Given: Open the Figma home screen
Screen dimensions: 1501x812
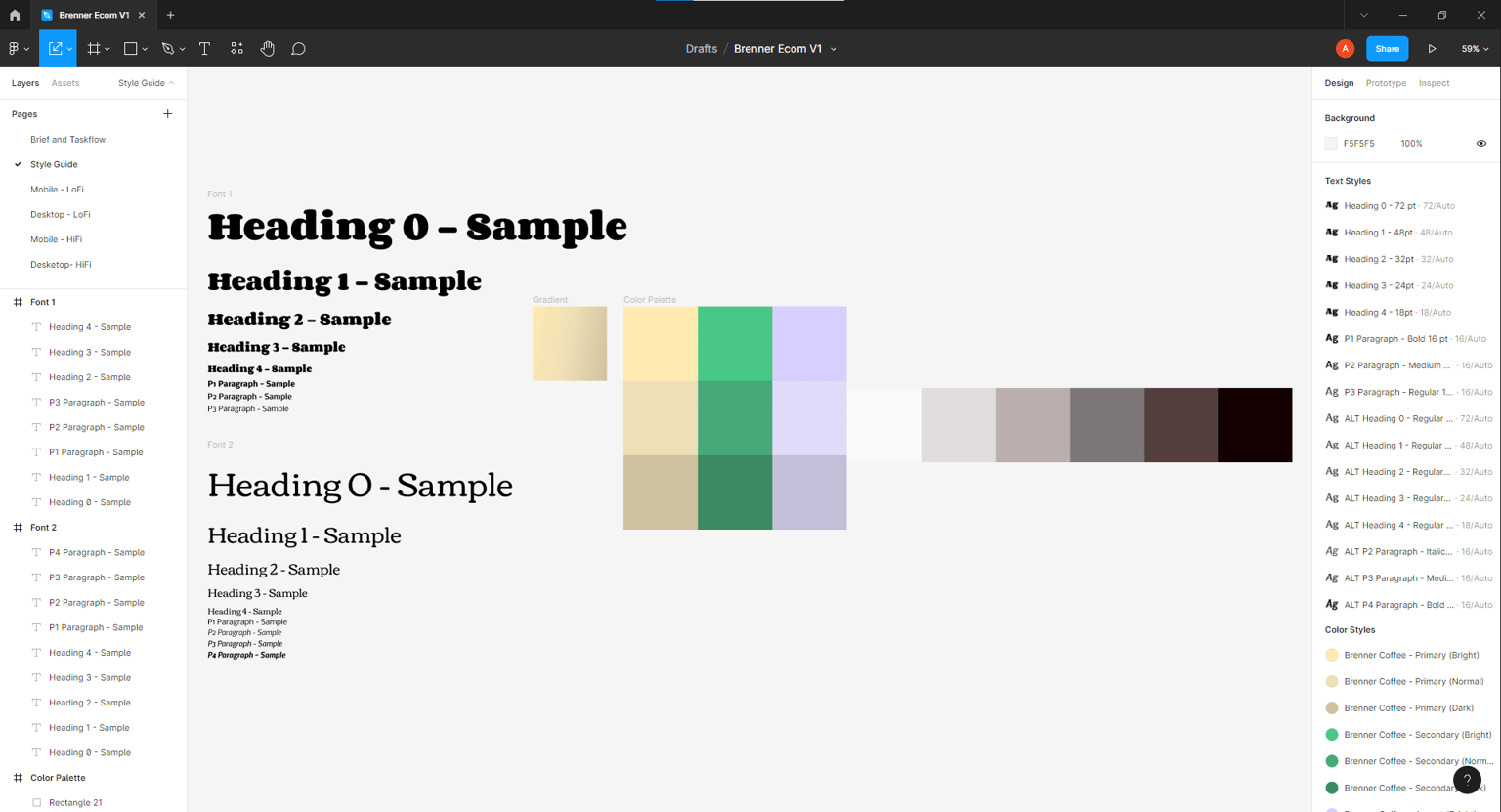Looking at the screenshot, I should click(x=15, y=15).
